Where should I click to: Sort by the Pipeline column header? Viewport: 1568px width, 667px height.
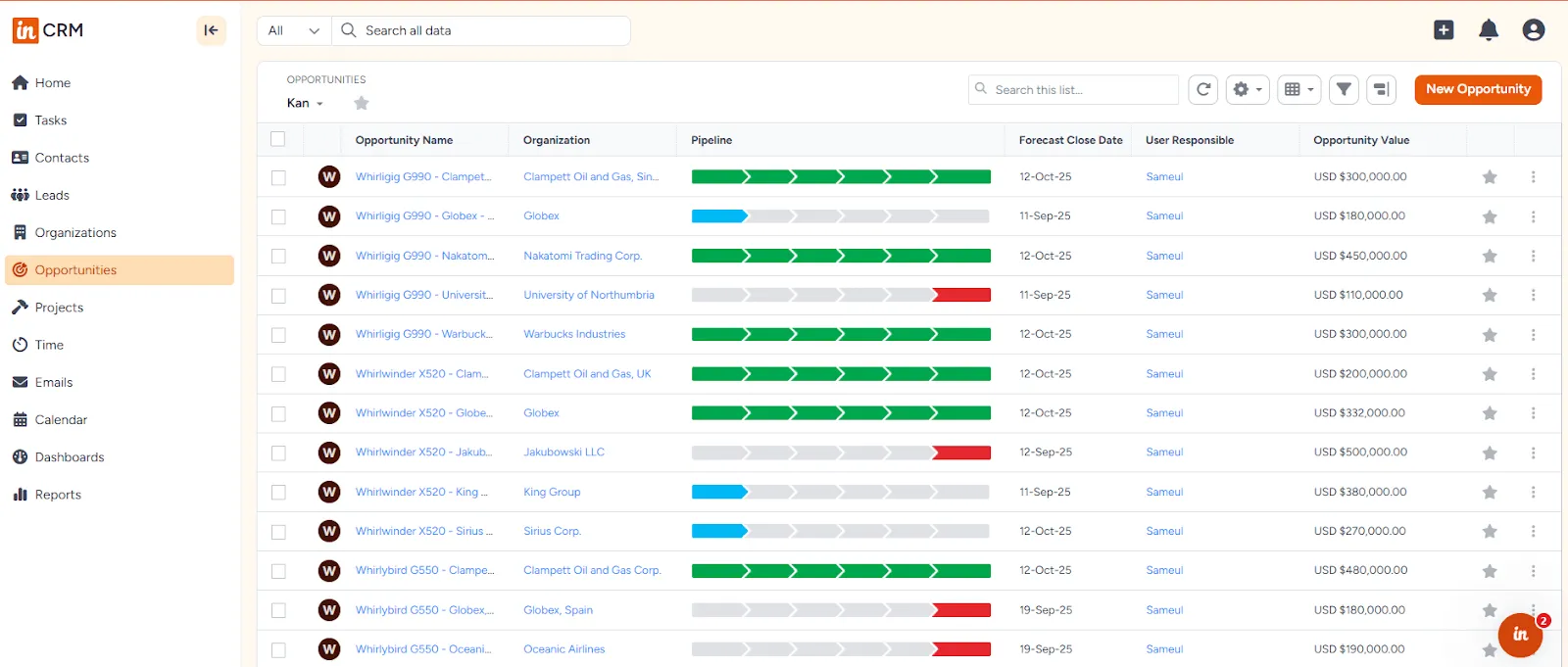711,140
